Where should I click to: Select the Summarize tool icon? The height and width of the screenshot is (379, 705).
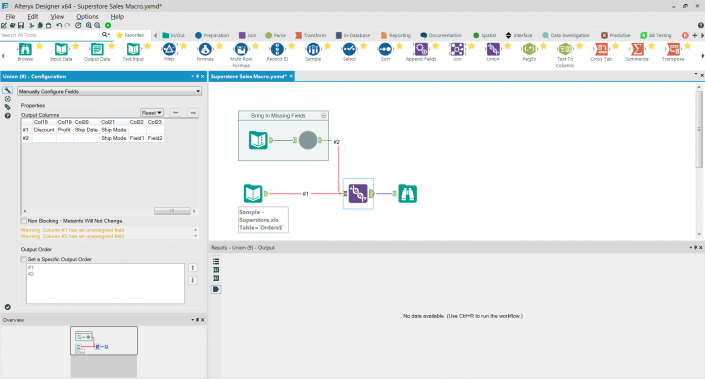637,49
